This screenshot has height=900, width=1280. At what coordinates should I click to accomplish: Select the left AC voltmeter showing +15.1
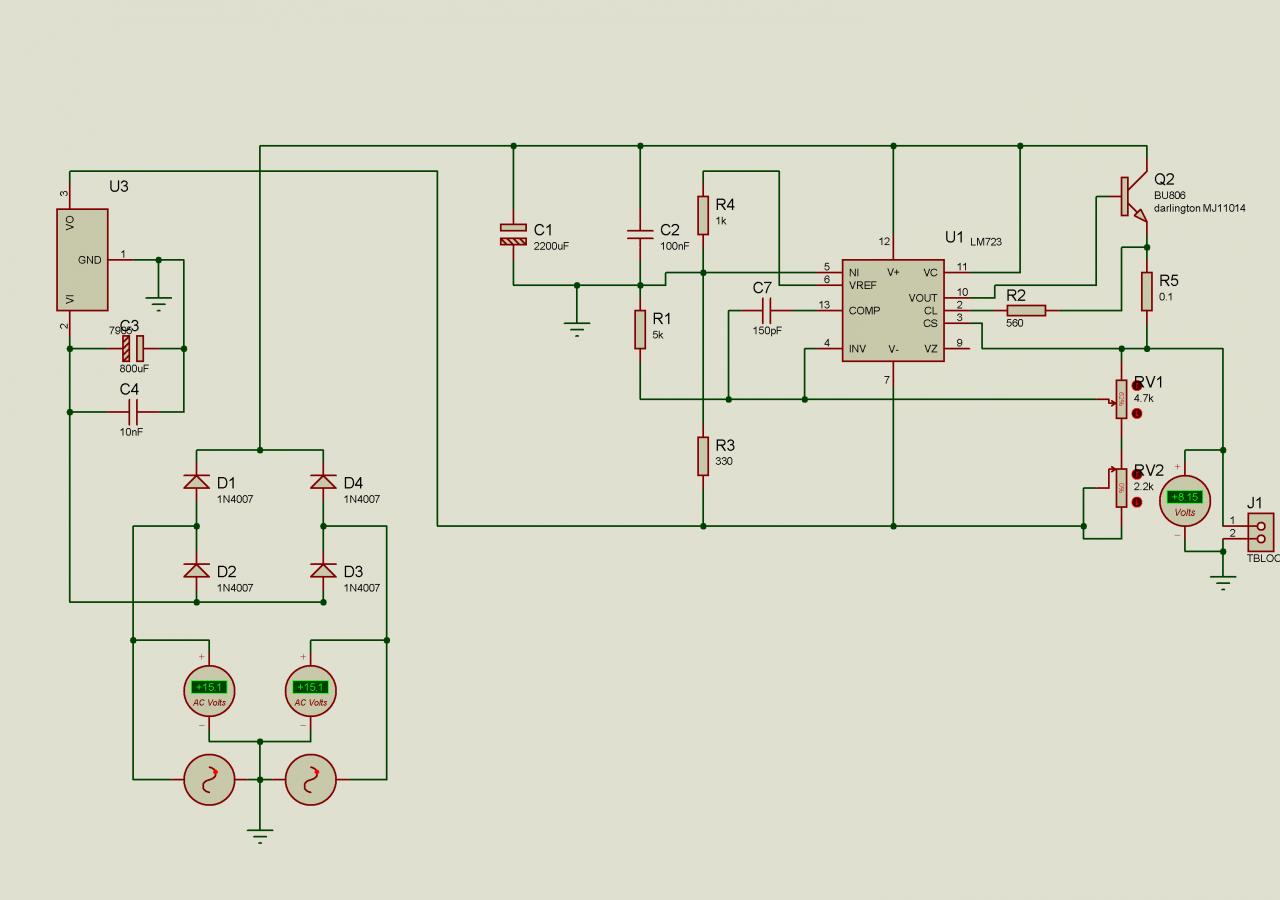[x=209, y=690]
